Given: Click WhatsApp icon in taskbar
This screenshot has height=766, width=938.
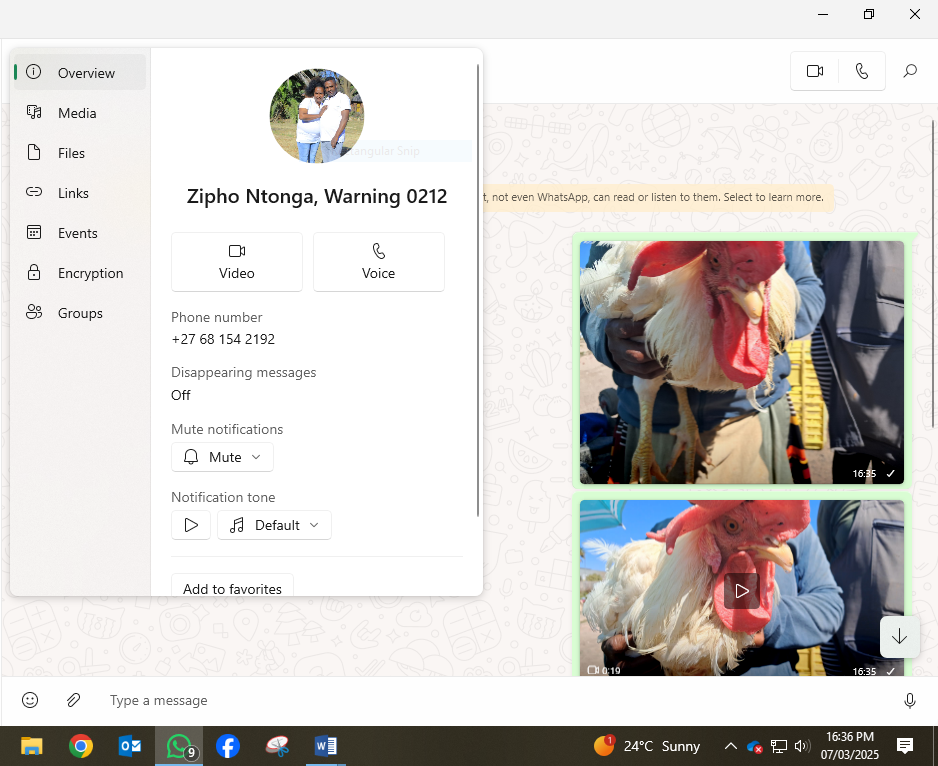Looking at the screenshot, I should click(179, 746).
